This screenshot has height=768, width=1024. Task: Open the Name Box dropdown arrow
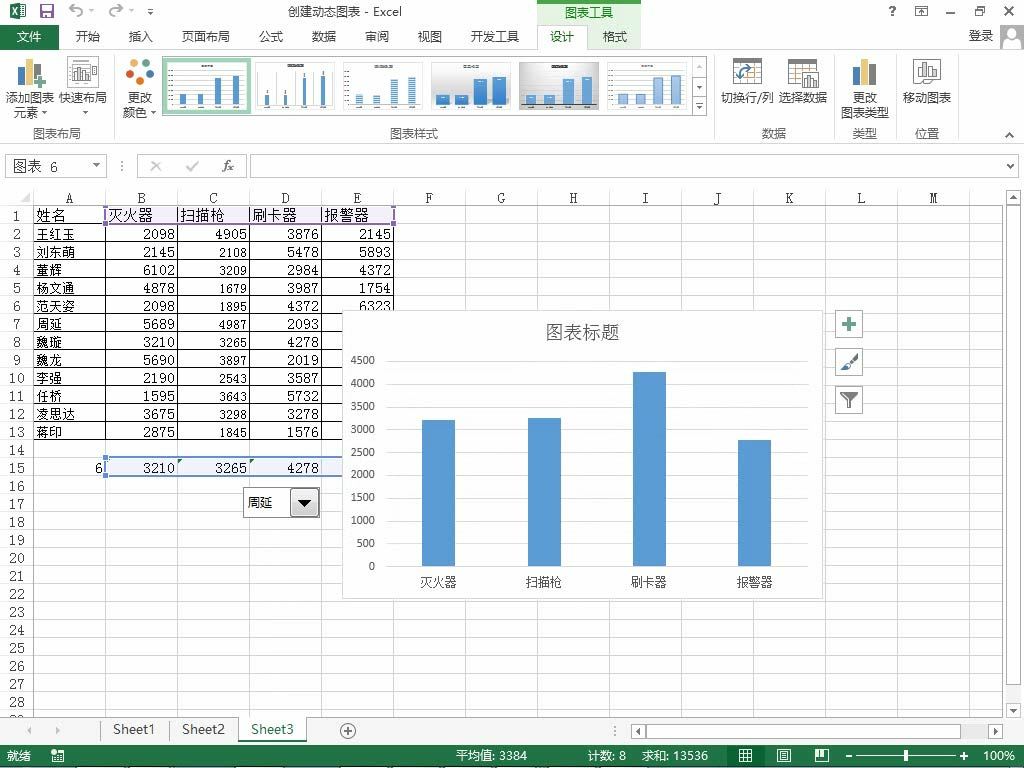tap(96, 166)
